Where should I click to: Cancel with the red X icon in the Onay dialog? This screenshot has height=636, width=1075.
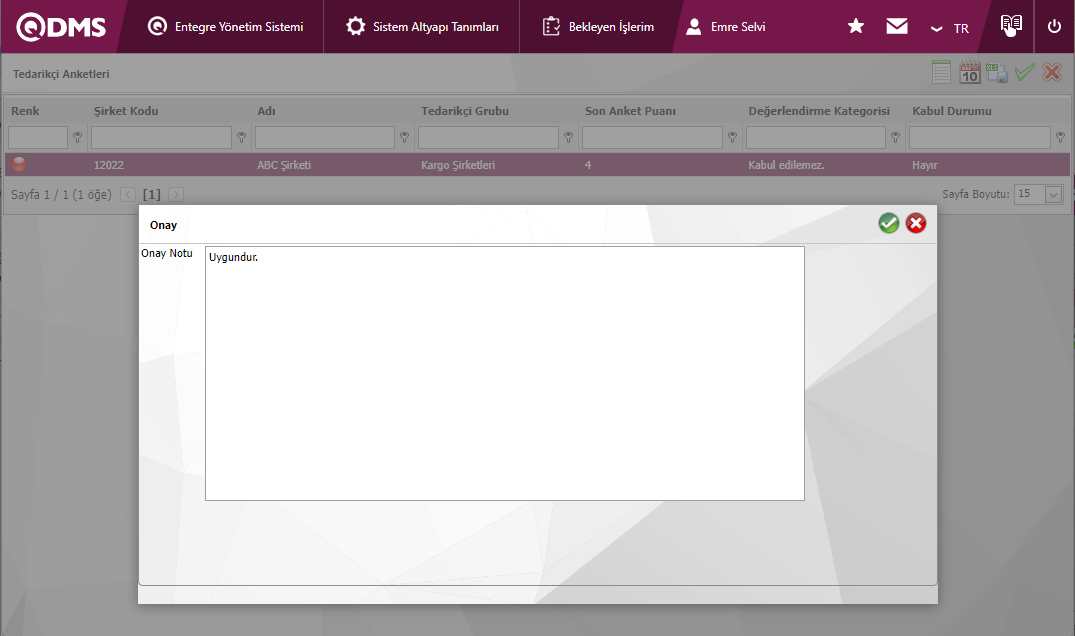coord(916,223)
